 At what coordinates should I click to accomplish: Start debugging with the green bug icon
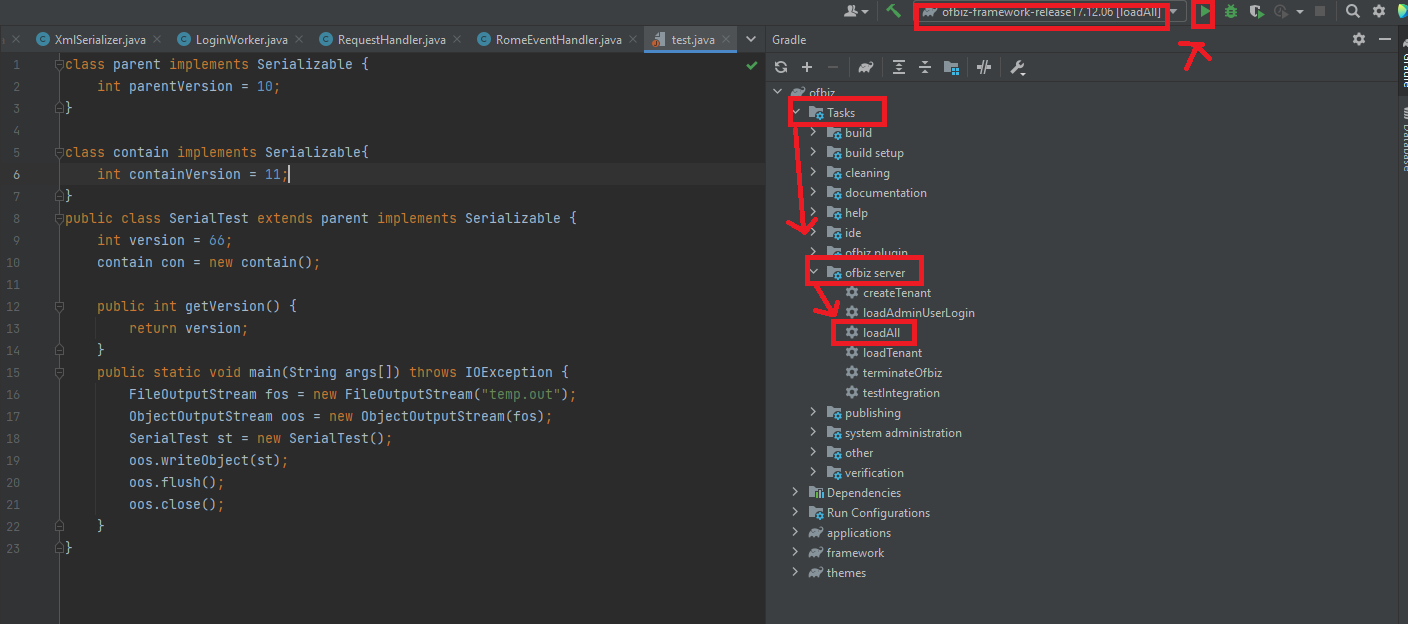[x=1231, y=12]
